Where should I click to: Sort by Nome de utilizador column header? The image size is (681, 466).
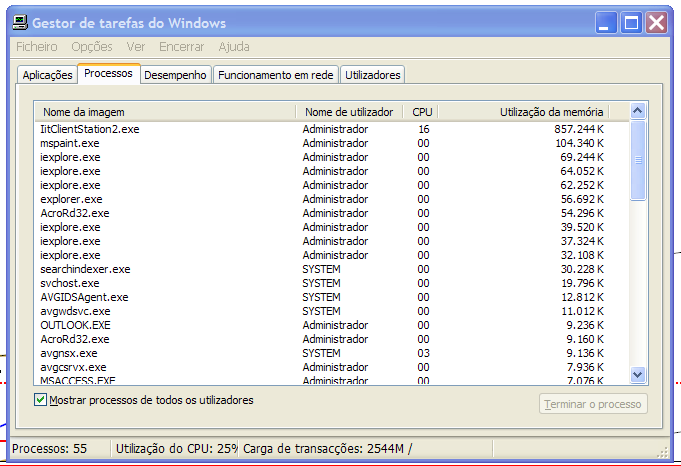(349, 112)
